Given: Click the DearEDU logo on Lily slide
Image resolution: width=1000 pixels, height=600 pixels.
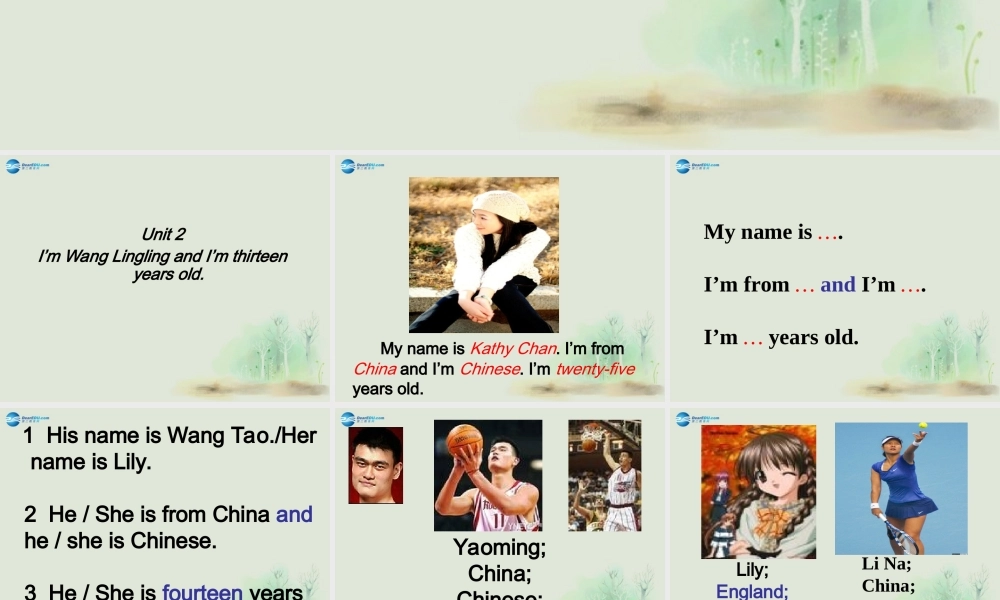Looking at the screenshot, I should (697, 418).
